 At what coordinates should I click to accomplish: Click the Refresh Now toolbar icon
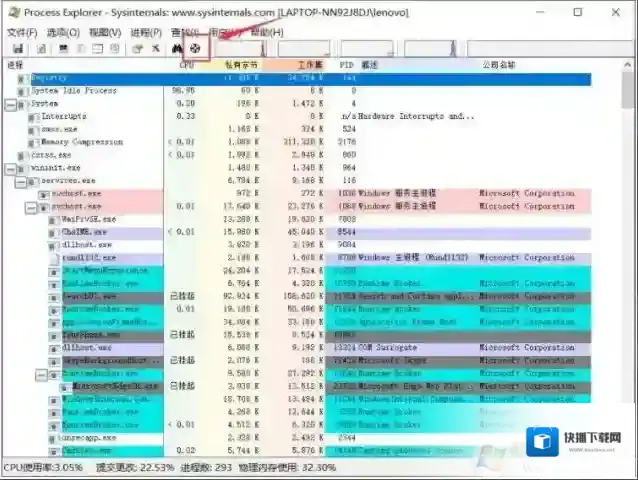tap(41, 48)
